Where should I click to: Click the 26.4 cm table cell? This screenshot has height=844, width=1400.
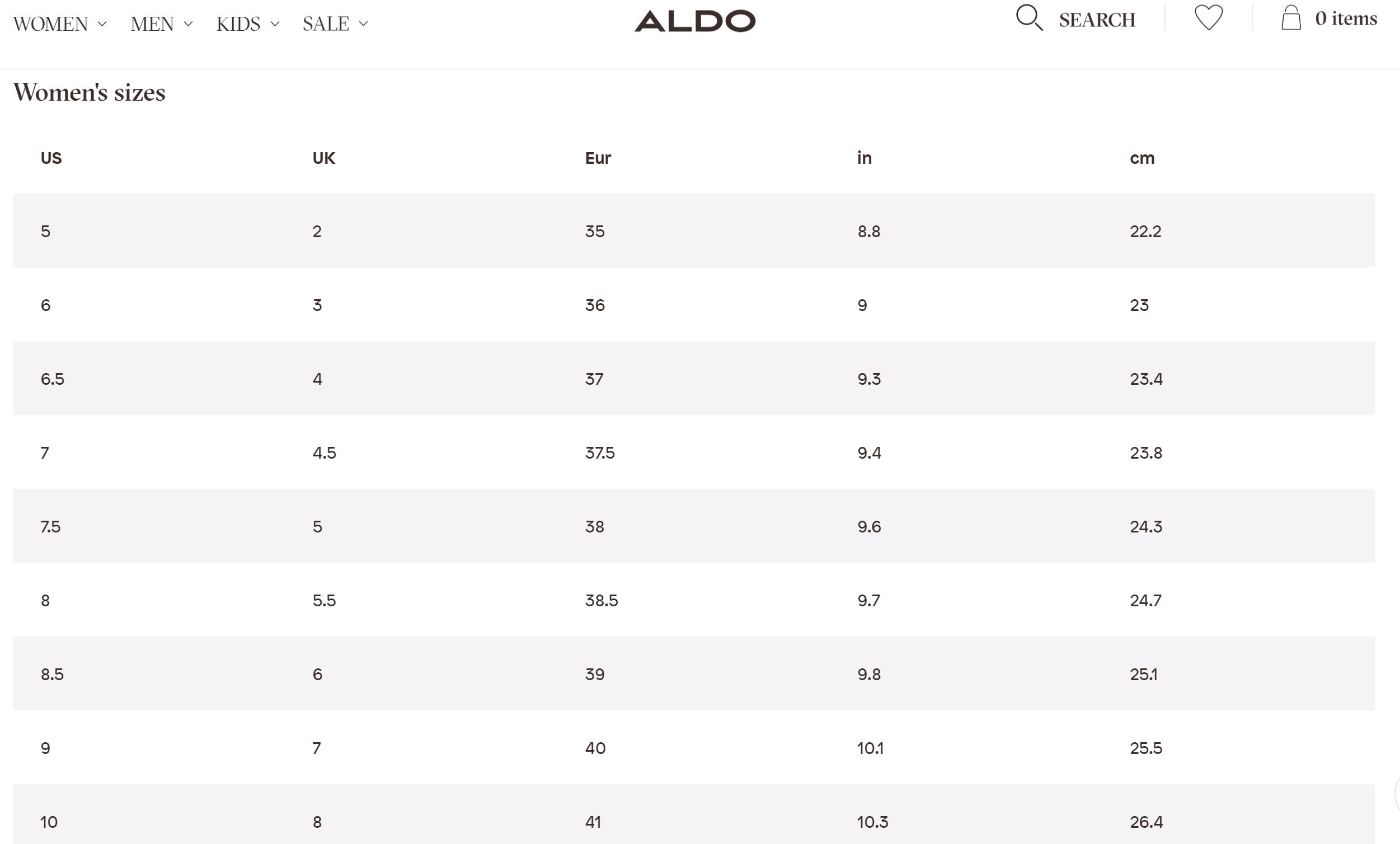(x=1146, y=822)
